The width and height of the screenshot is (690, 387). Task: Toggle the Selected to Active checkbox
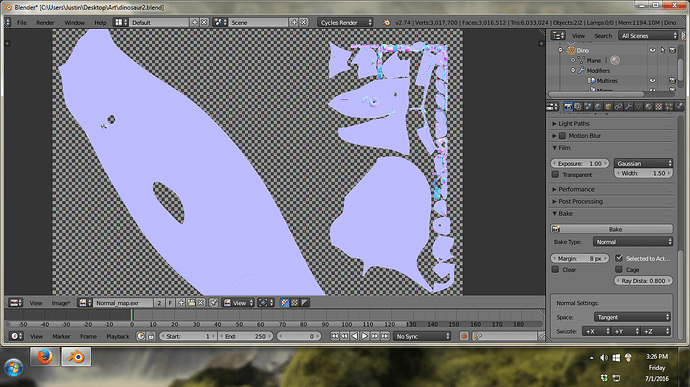(x=619, y=258)
